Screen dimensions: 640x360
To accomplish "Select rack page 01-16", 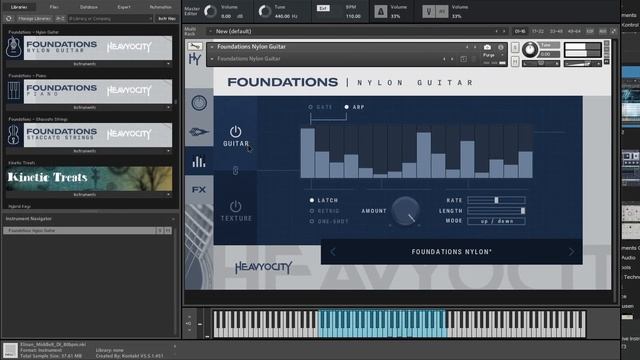I will tap(520, 31).
